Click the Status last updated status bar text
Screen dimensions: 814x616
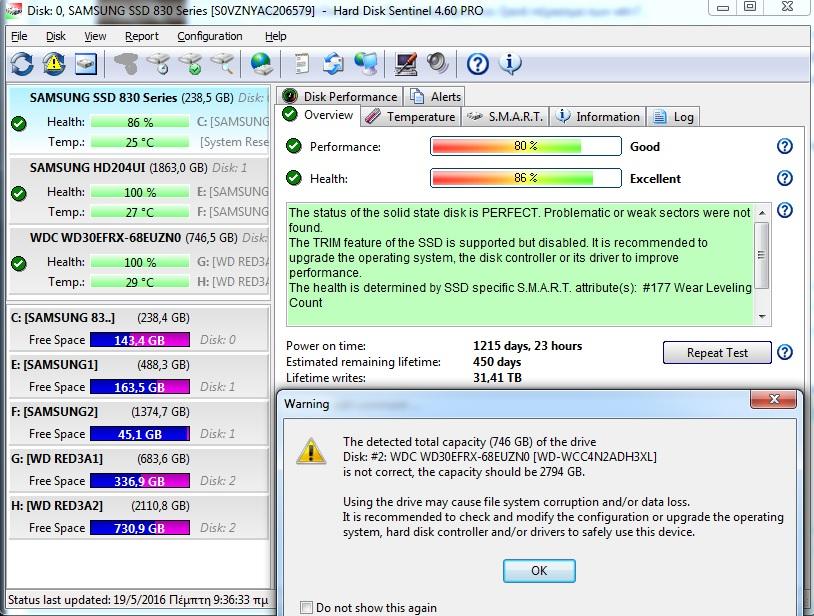pyautogui.click(x=138, y=600)
